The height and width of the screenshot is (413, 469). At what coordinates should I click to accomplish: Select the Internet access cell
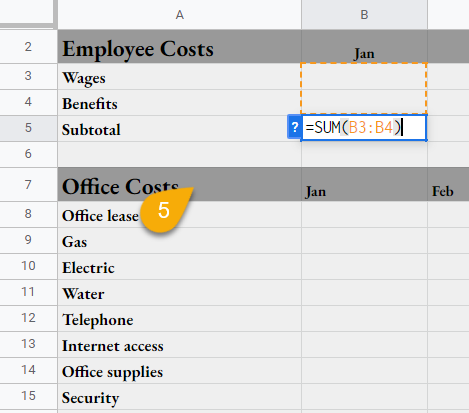(x=180, y=345)
